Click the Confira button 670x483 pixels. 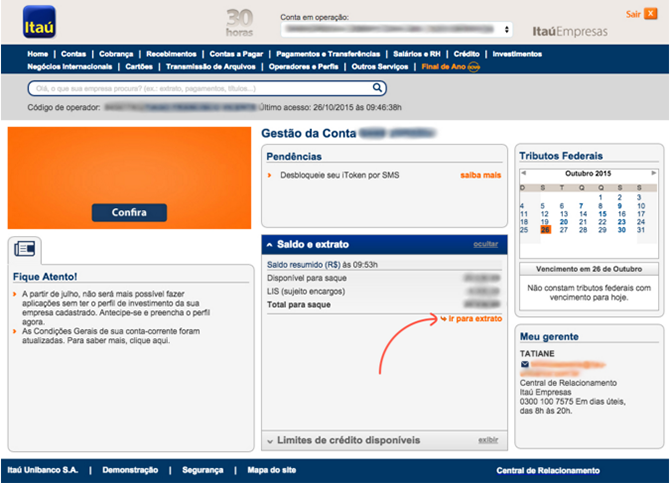coord(129,212)
